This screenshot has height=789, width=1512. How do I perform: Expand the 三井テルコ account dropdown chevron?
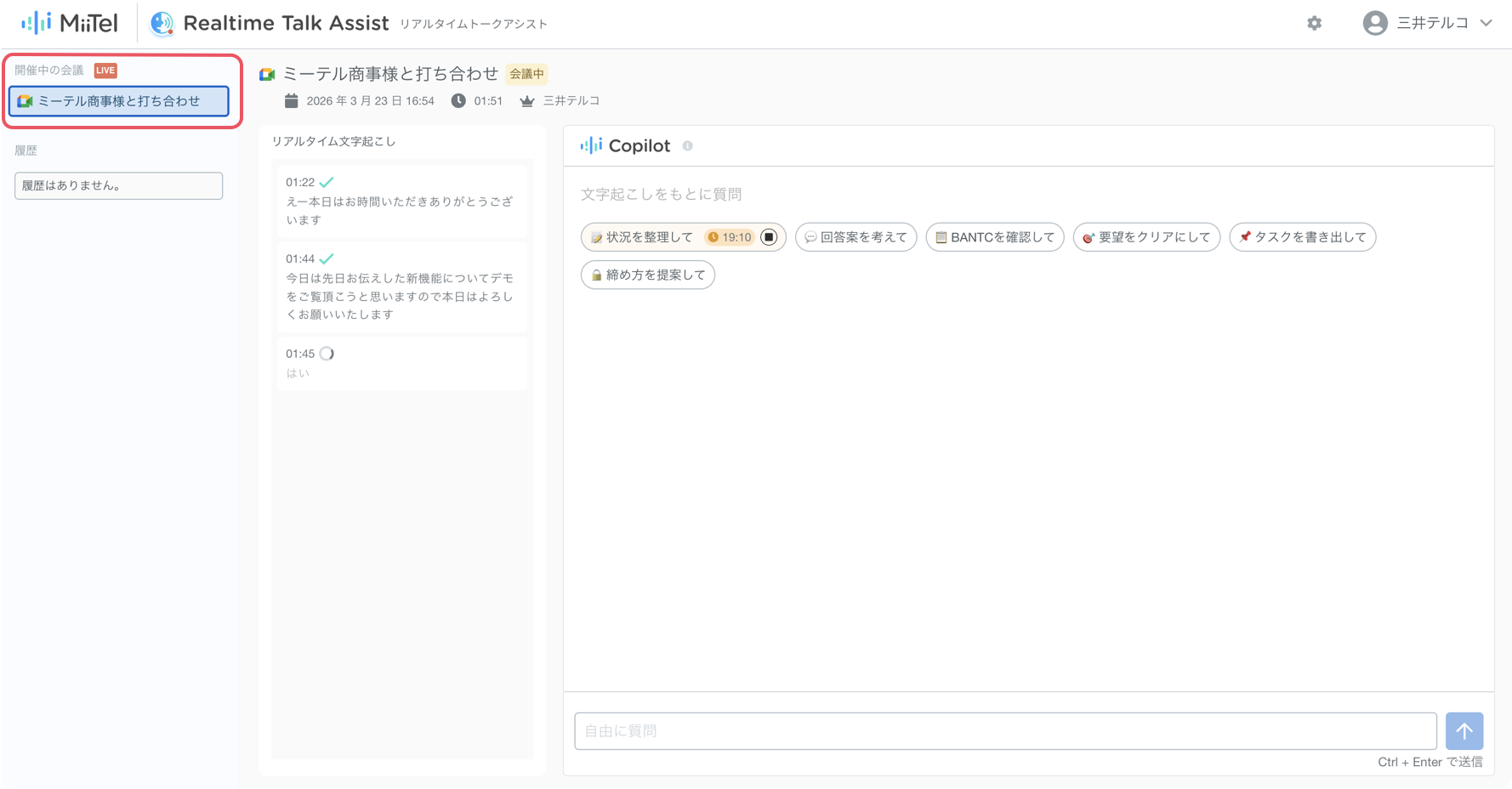click(1486, 23)
